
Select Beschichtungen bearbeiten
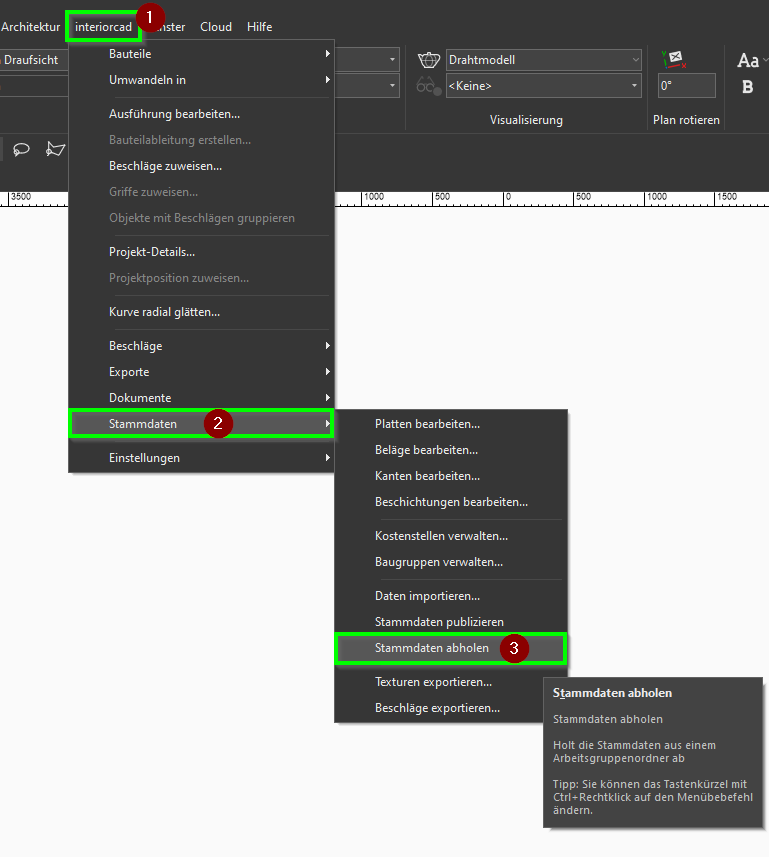point(451,502)
